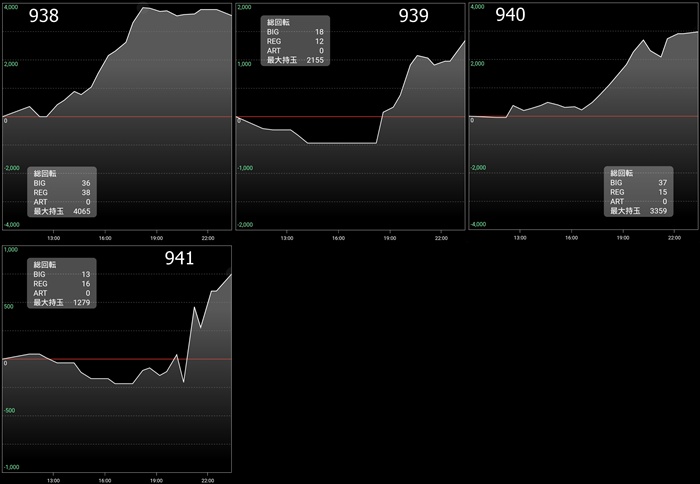
Task: Click 22:00 time label under chart 941
Action: tap(208, 481)
